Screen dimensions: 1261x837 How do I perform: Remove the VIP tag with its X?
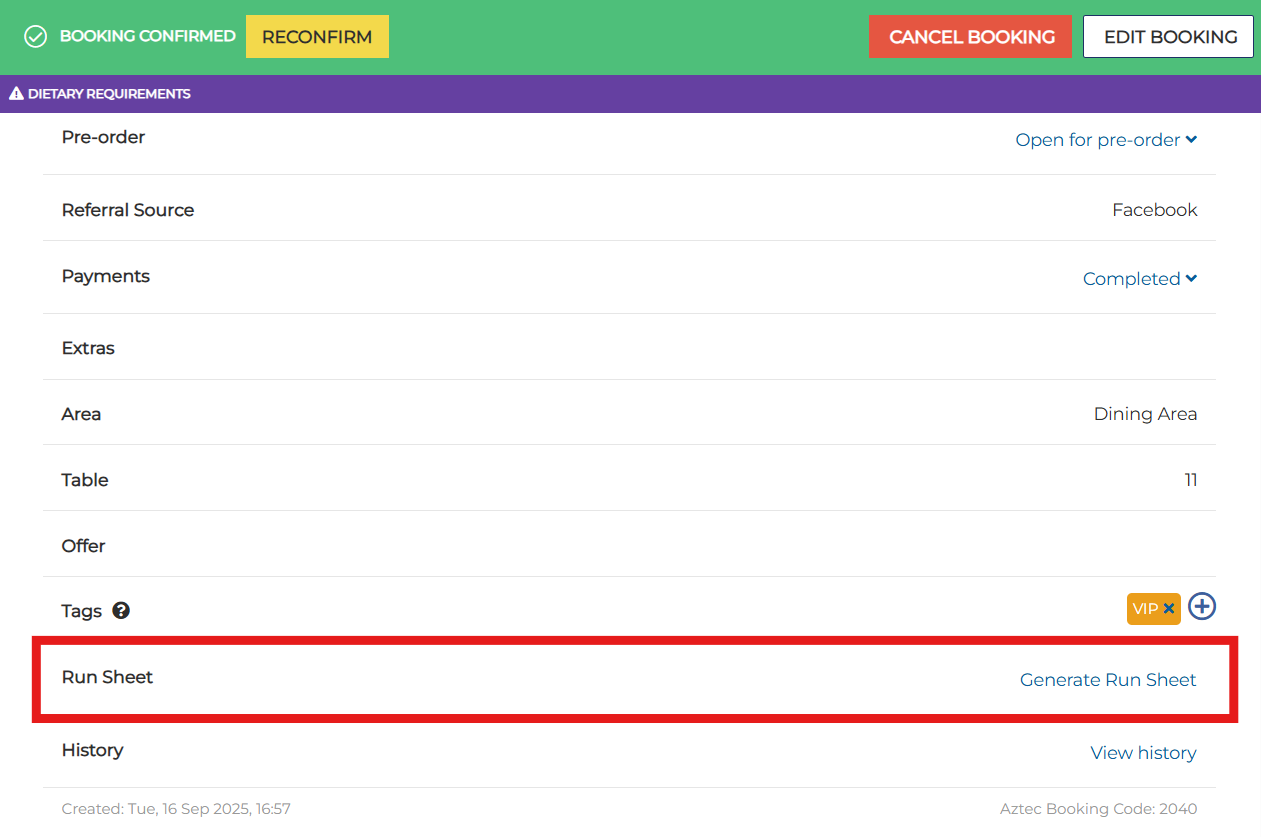click(x=1169, y=608)
